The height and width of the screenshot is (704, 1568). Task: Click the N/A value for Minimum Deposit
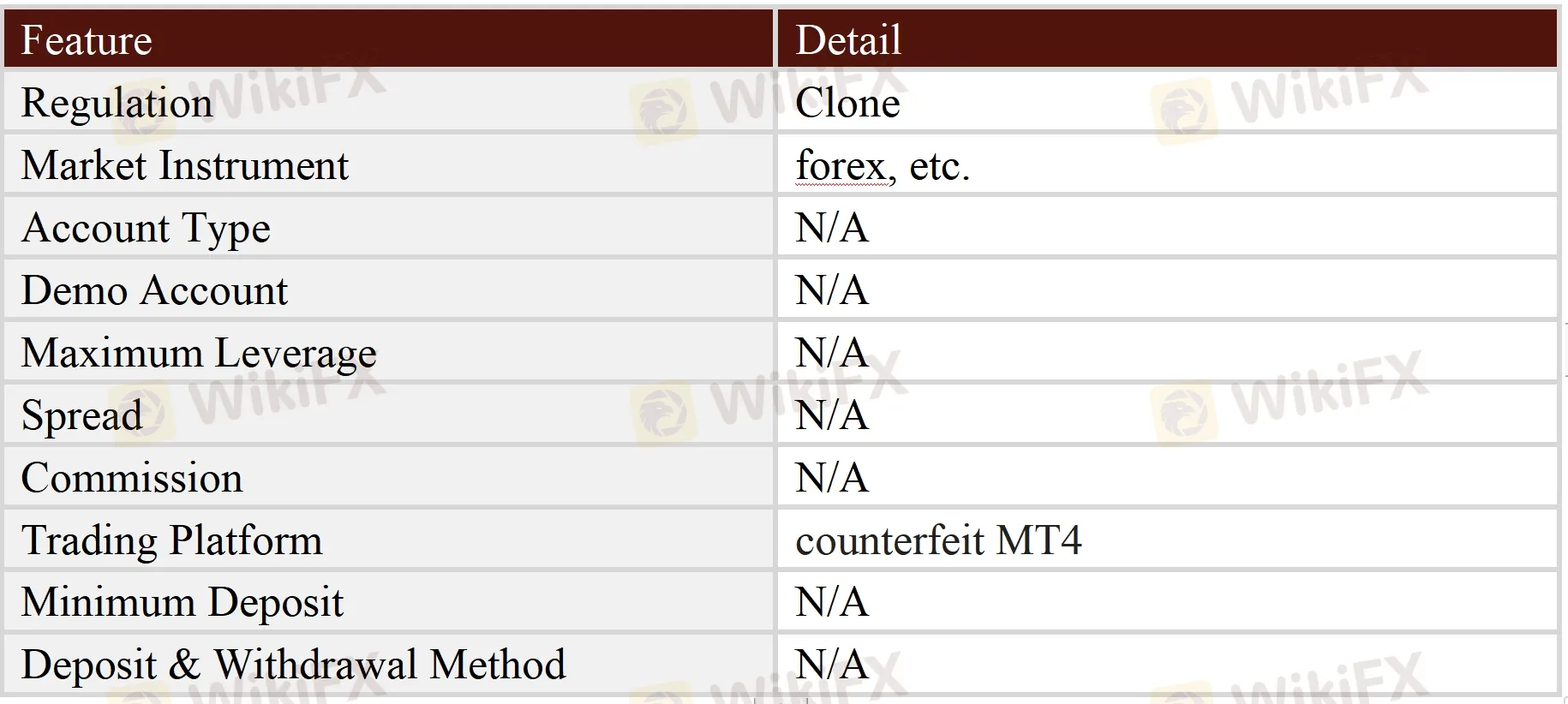point(831,602)
